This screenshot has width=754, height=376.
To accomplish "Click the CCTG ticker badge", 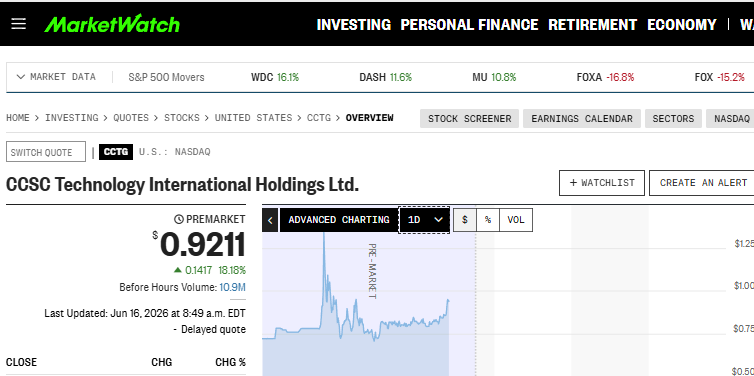I will [116, 152].
